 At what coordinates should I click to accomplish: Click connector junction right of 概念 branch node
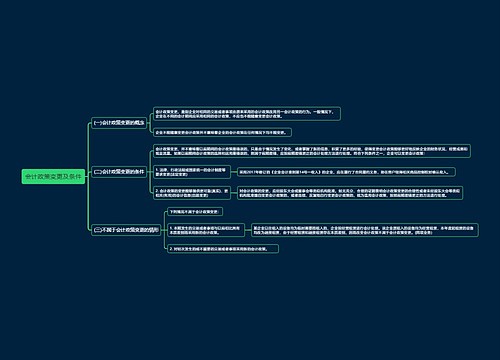150,123
